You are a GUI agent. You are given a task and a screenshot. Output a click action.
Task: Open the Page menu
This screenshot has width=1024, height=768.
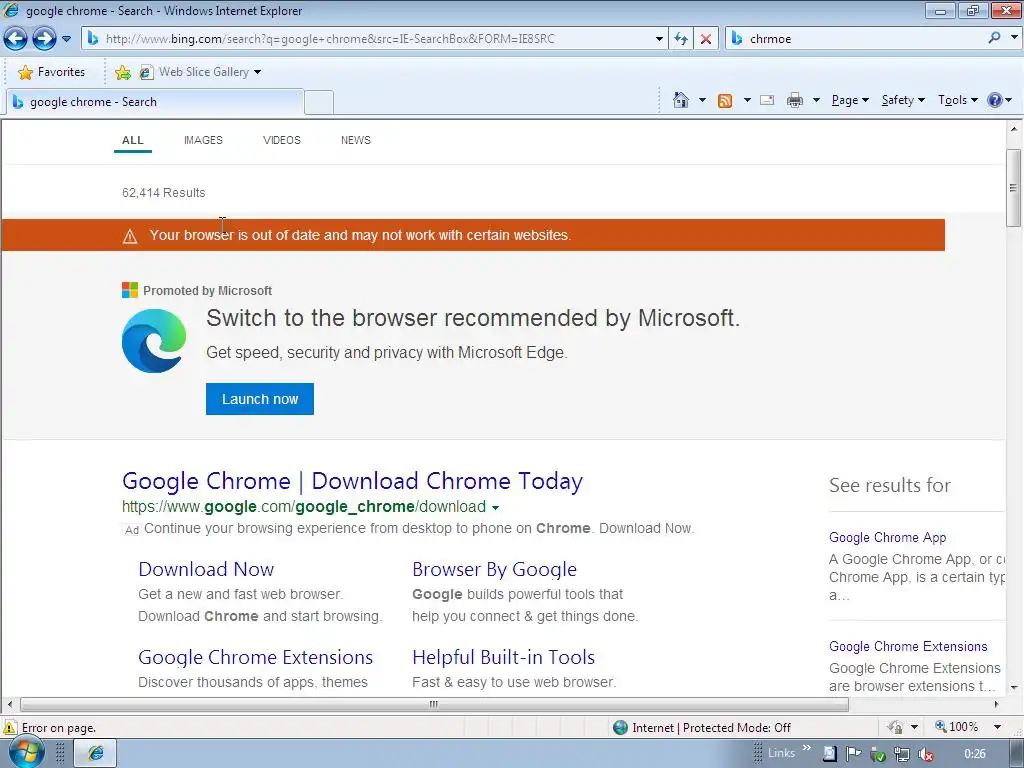point(850,100)
